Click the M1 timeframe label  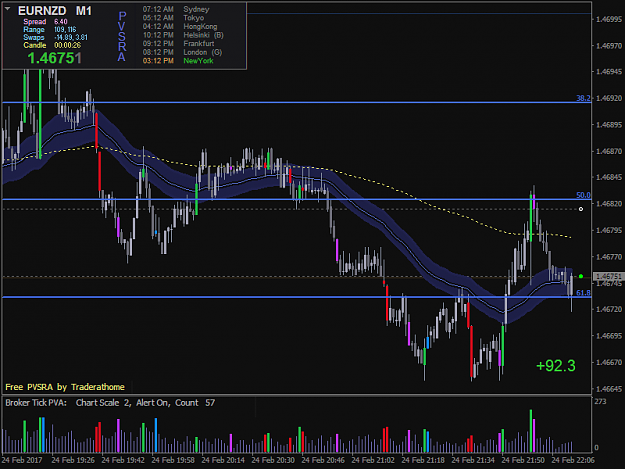click(x=84, y=11)
